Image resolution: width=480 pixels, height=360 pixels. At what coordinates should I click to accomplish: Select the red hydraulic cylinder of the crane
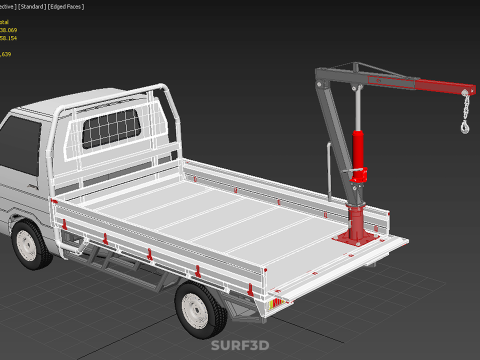tap(358, 156)
